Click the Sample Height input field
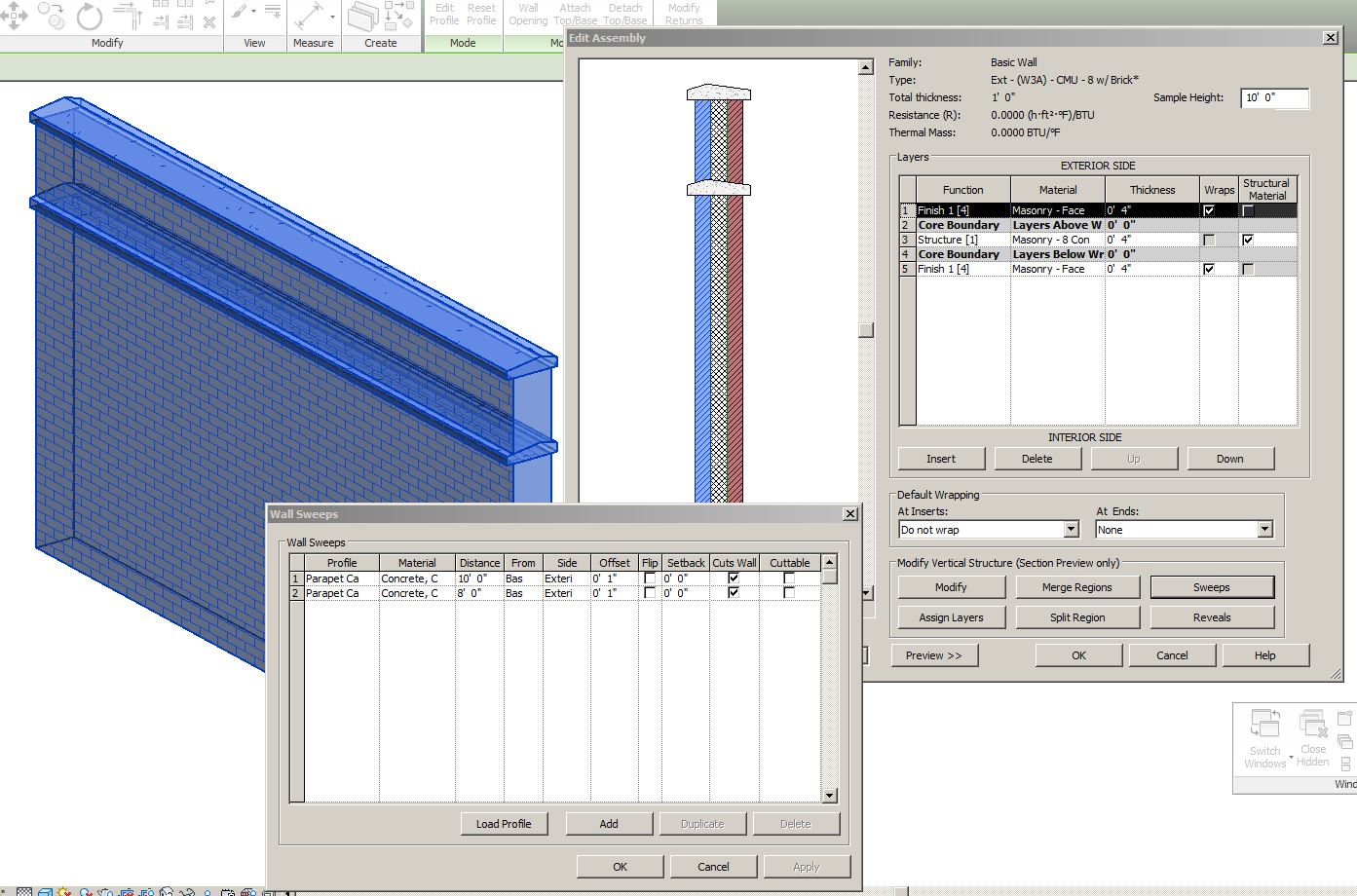Screen dimensions: 1357x896 coord(1274,98)
